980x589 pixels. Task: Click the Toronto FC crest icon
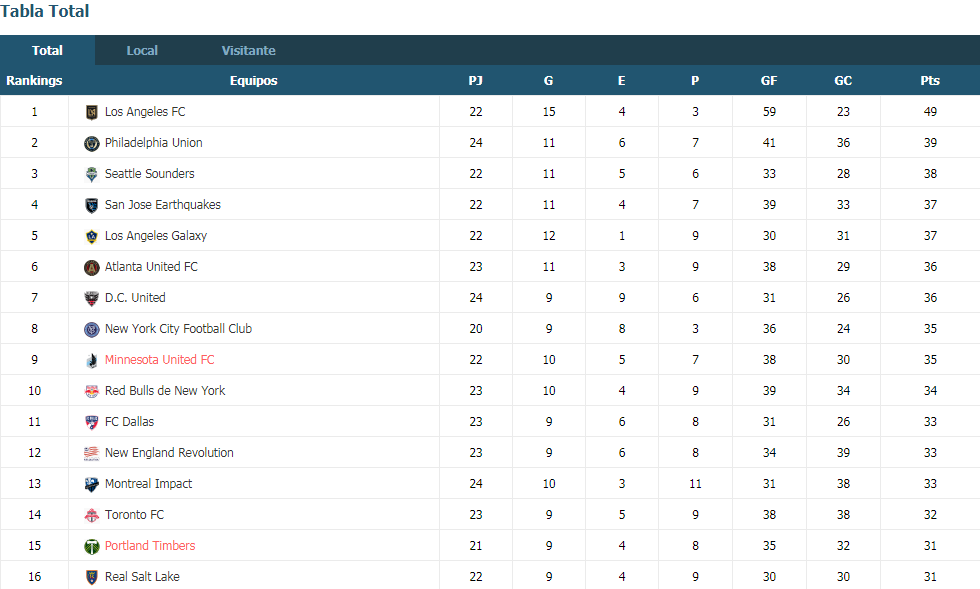[x=91, y=515]
